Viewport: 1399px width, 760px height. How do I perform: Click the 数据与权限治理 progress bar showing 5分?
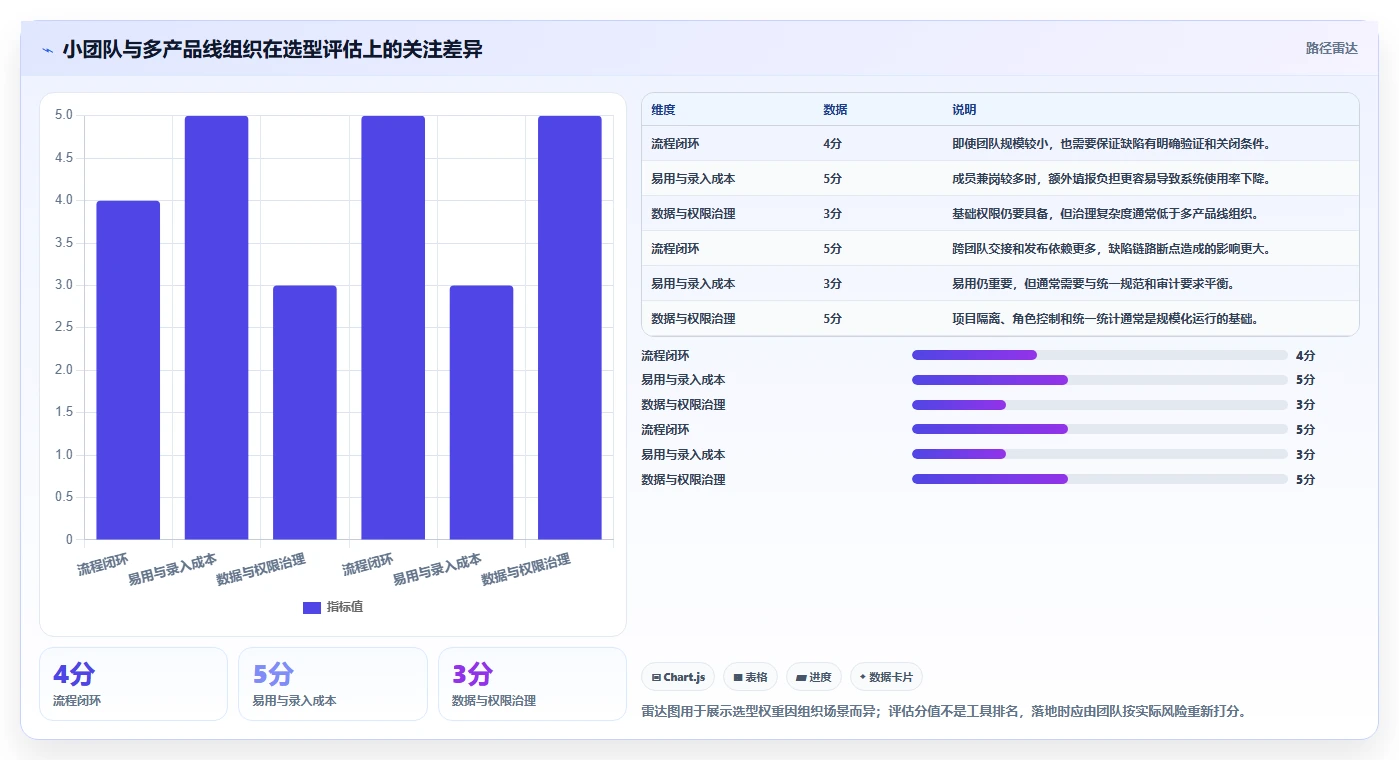(x=1100, y=479)
